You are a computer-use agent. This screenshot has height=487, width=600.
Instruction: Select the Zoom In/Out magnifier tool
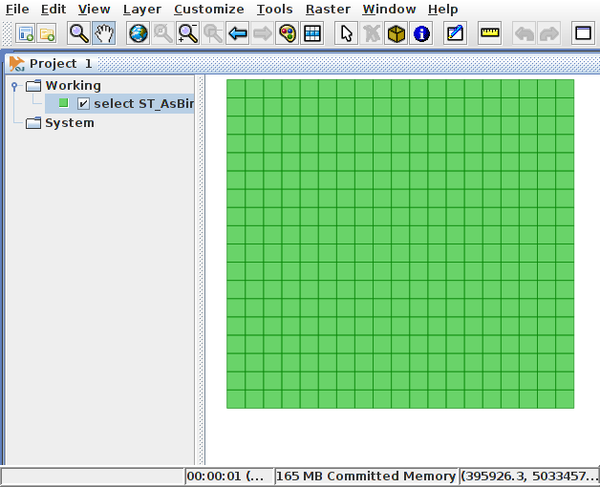[x=79, y=33]
